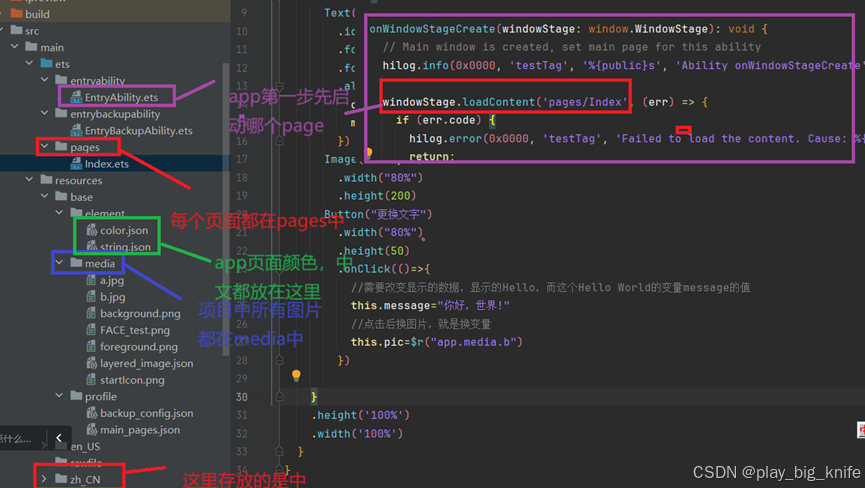Toggle the code fold marker on line 13
The image size is (865, 488).
coord(279,87)
